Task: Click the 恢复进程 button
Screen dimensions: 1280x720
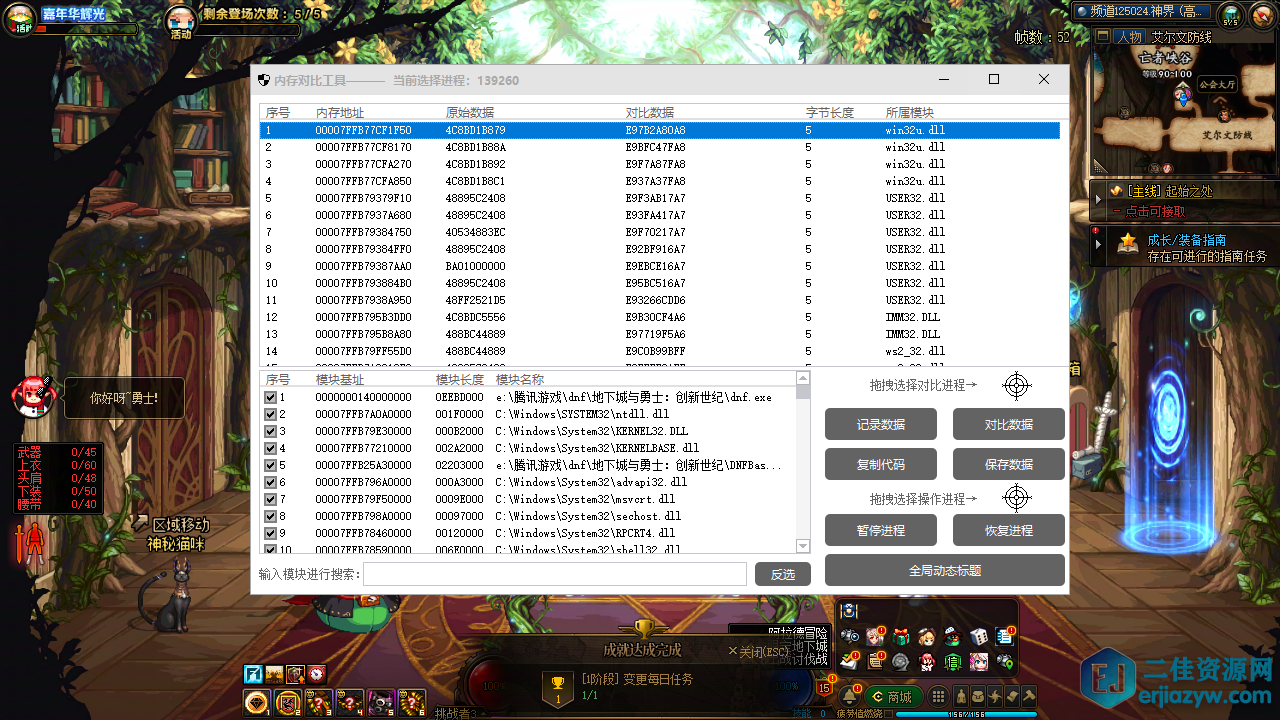Action: (x=1009, y=530)
